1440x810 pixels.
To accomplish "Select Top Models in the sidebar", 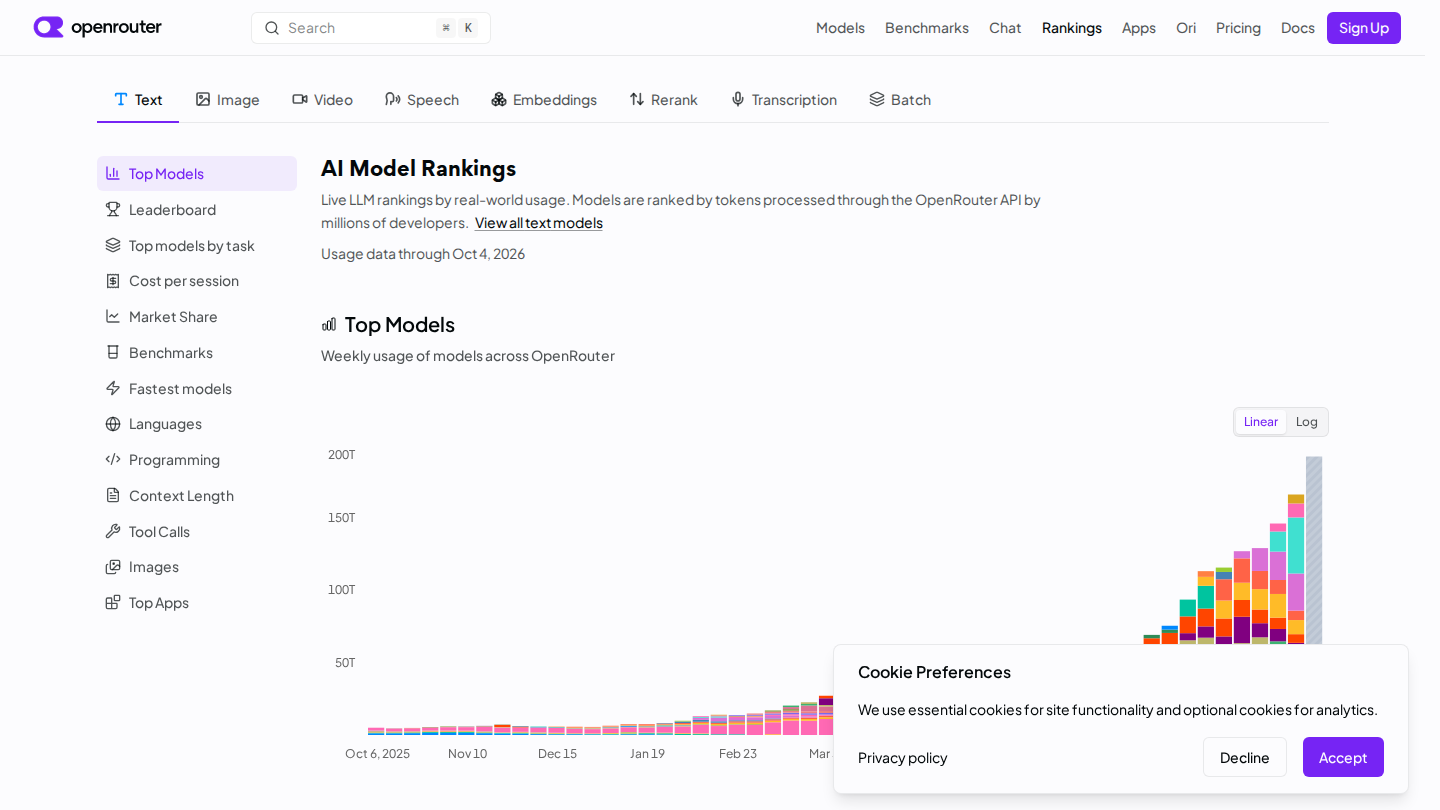I will click(x=197, y=173).
